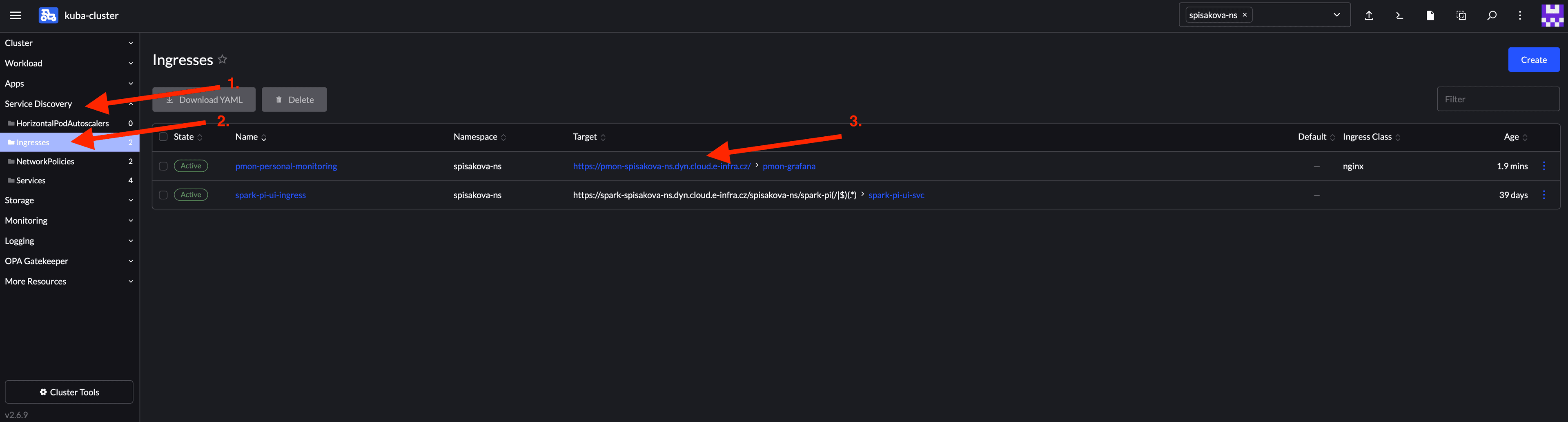The height and width of the screenshot is (422, 1568).
Task: Click the Copy KubeConfig to clipboard icon
Action: (1461, 15)
